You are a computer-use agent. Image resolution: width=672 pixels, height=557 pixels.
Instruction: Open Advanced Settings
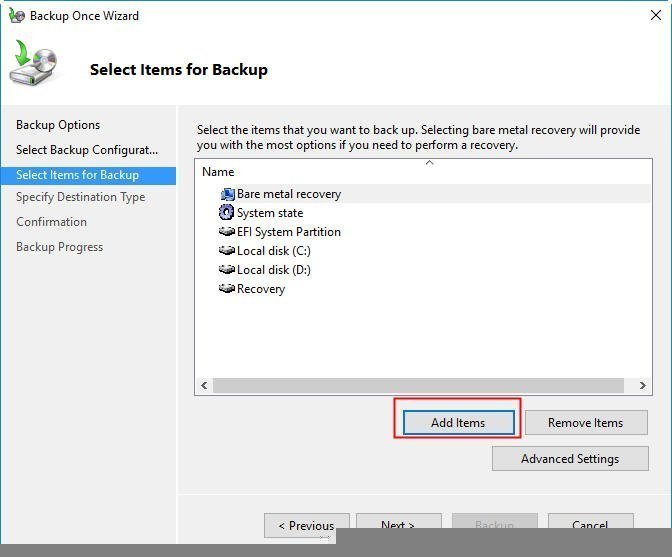(x=569, y=459)
